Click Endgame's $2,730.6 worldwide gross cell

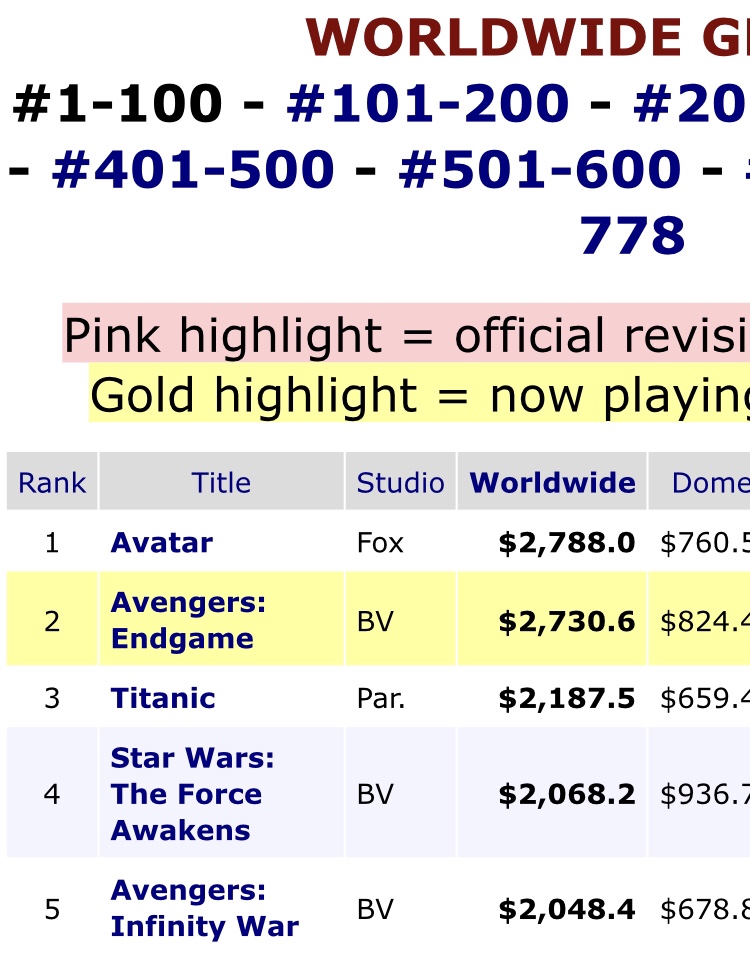567,621
